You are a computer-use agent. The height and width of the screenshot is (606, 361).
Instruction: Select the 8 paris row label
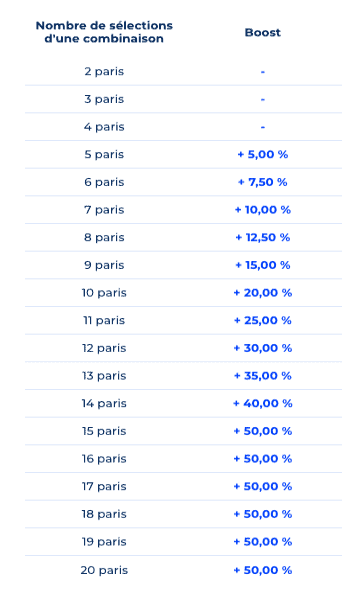coord(104,237)
